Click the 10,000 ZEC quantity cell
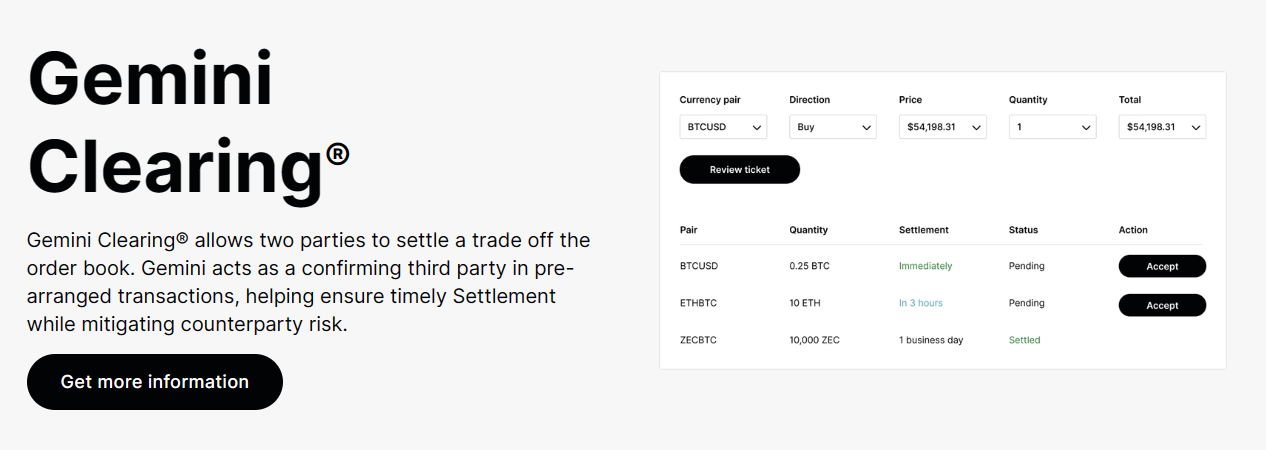Image resolution: width=1266 pixels, height=450 pixels. 814,340
